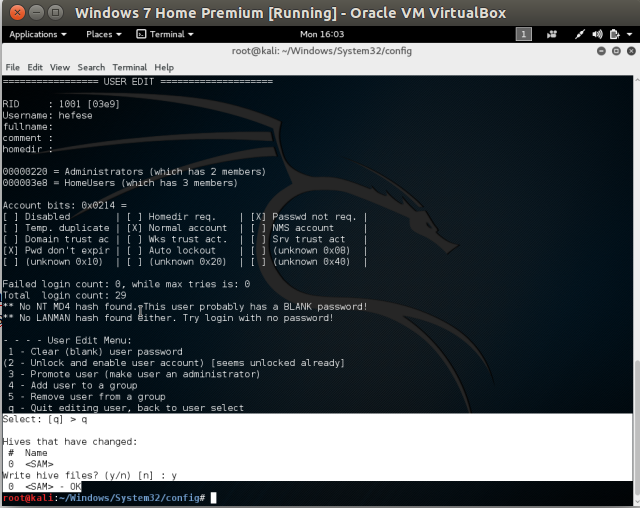Screen dimensions: 640x508
Task: Open the Search menu in terminal
Action: tap(91, 67)
